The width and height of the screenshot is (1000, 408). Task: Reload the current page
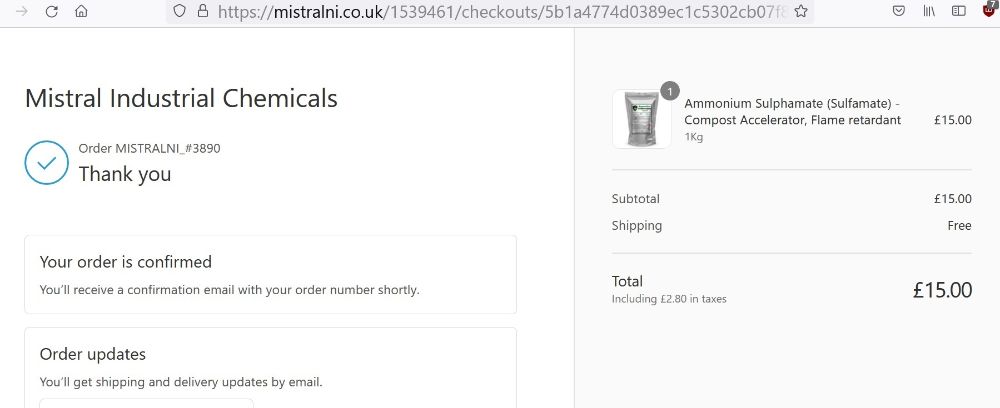pos(52,11)
